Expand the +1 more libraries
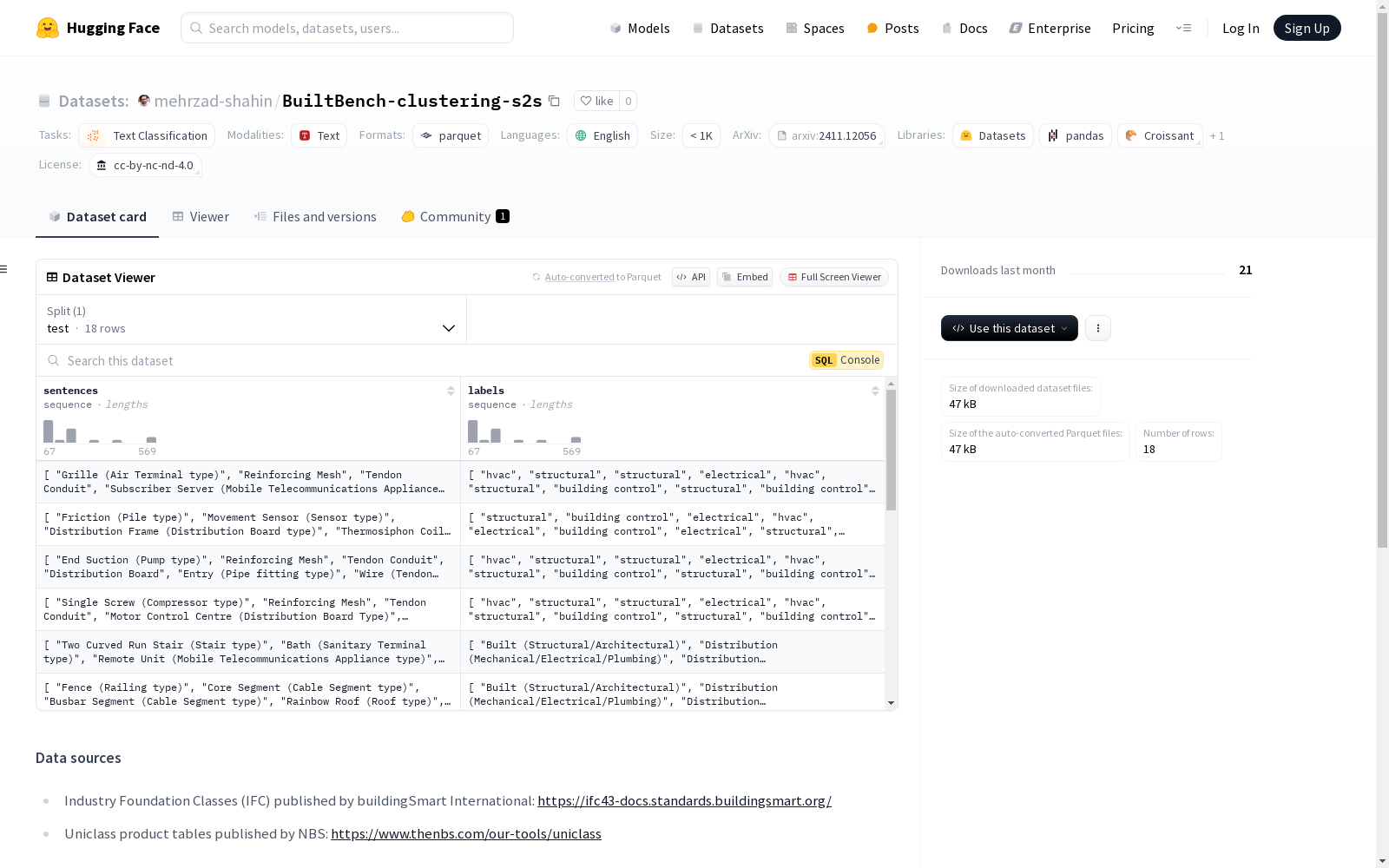Screen dimensions: 1389x868 coord(1217,135)
